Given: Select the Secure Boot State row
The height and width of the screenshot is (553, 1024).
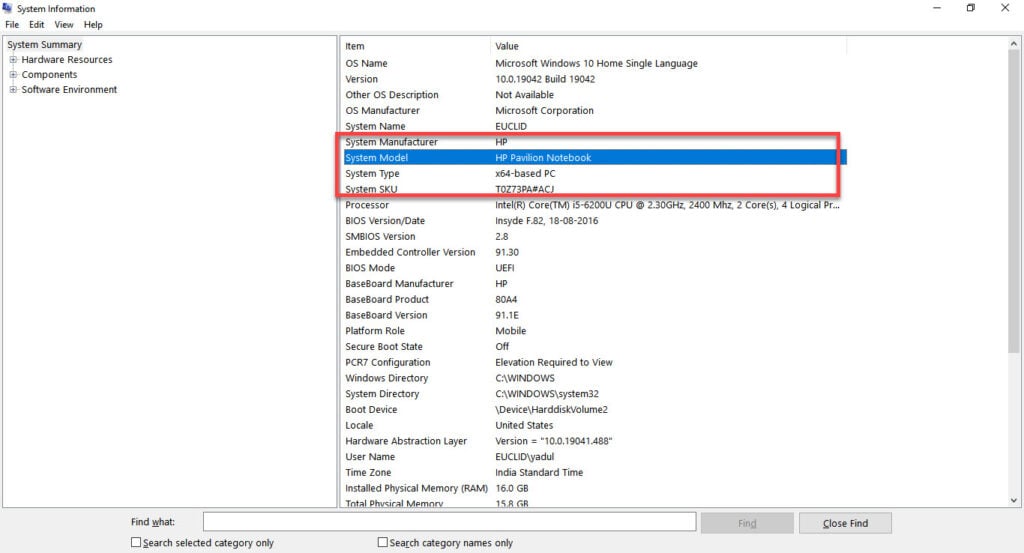Looking at the screenshot, I should 595,346.
